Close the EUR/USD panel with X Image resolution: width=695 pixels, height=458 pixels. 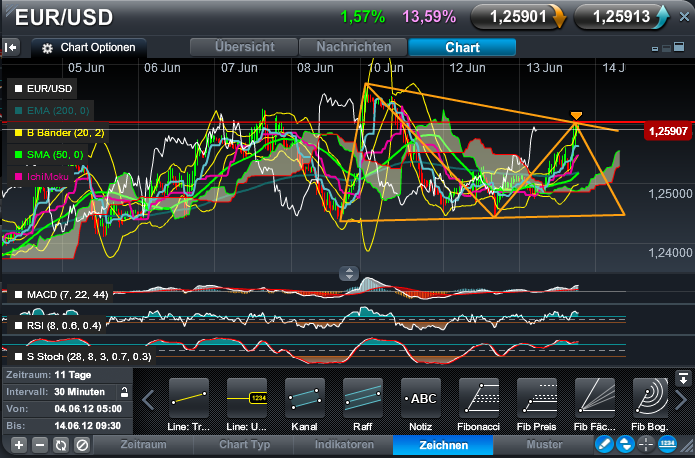coord(684,17)
